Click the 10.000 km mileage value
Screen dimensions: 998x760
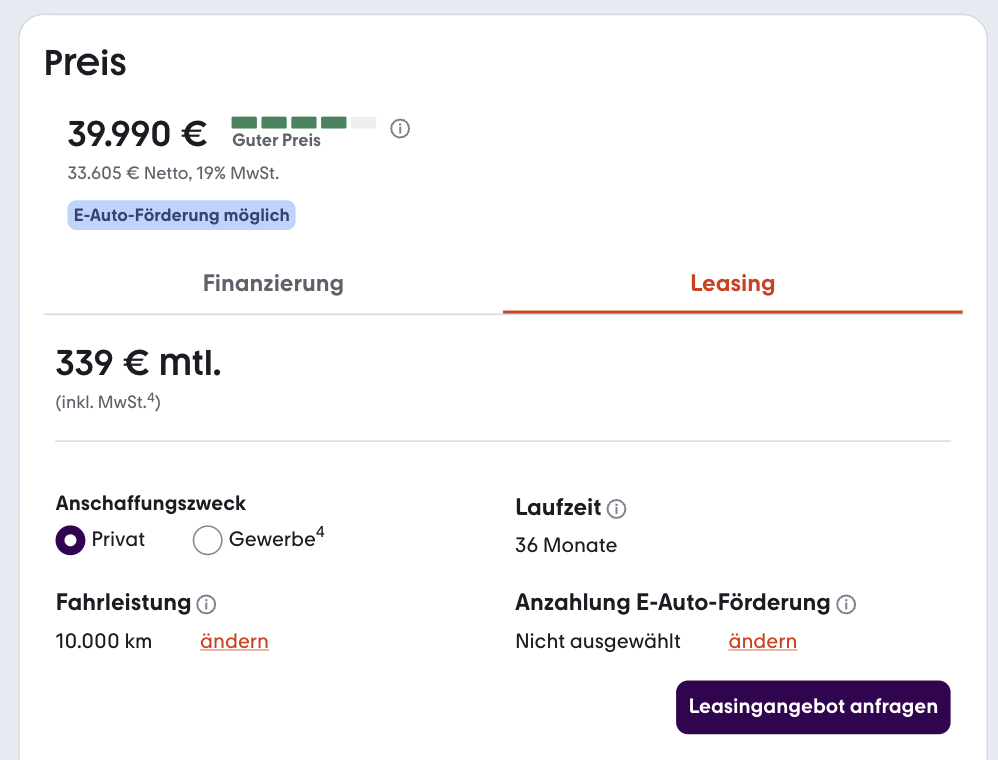click(104, 641)
